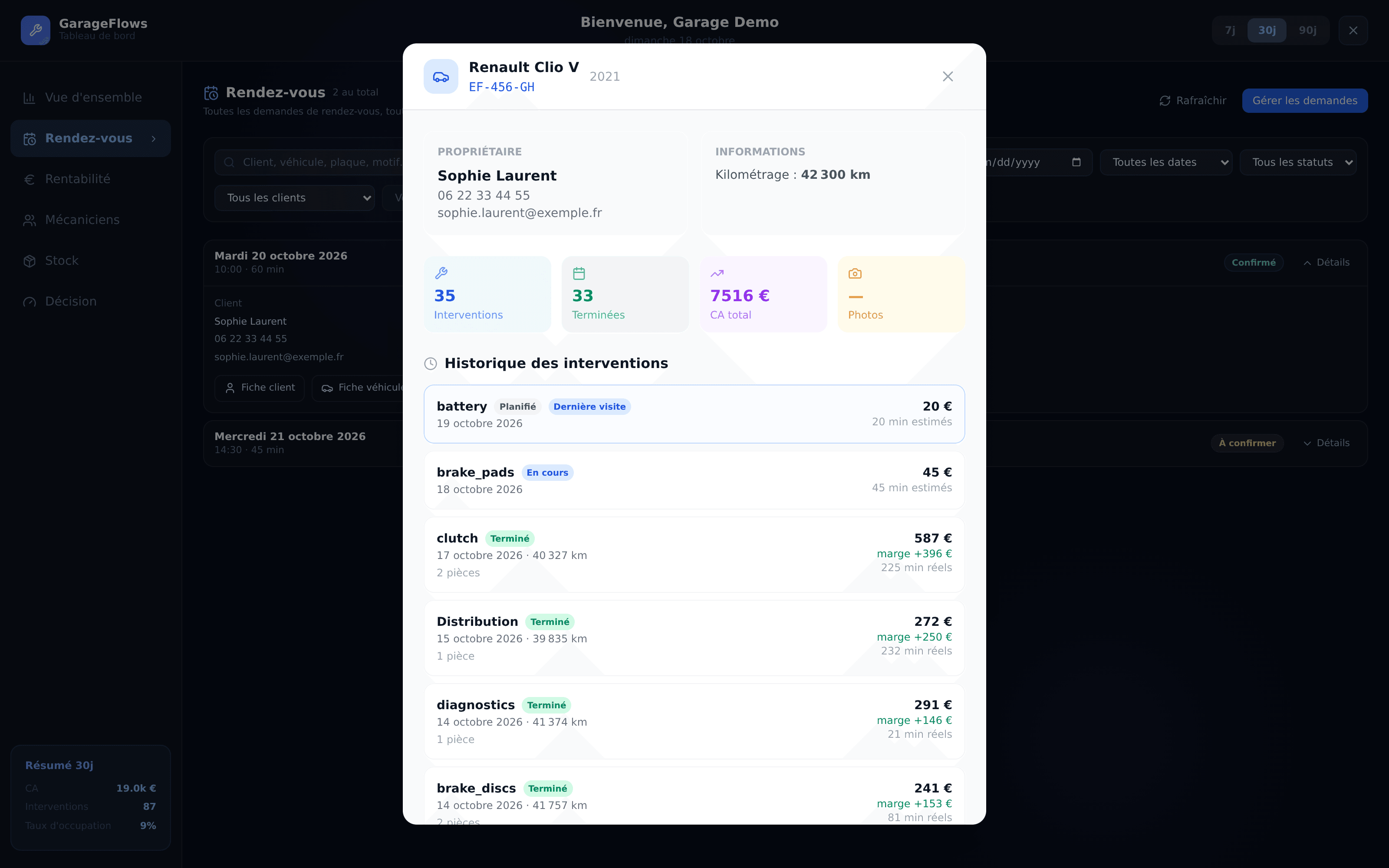1389x868 pixels.
Task: Open Décision in the sidebar
Action: [91, 301]
